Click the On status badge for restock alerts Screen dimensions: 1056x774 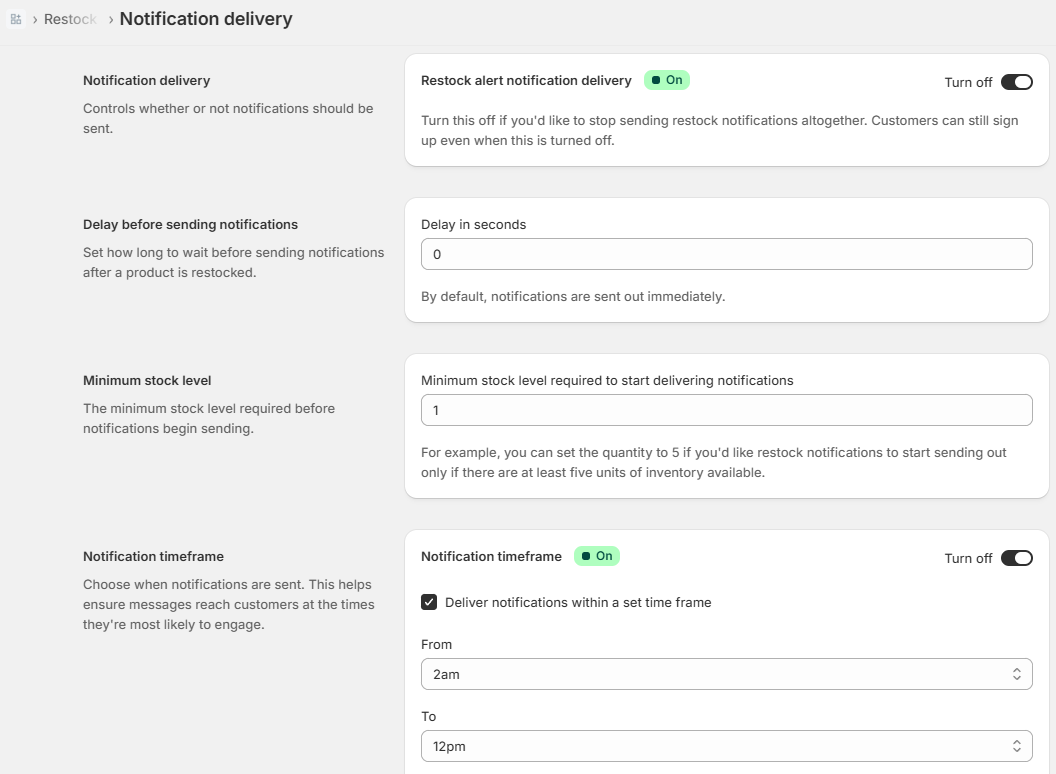point(667,80)
